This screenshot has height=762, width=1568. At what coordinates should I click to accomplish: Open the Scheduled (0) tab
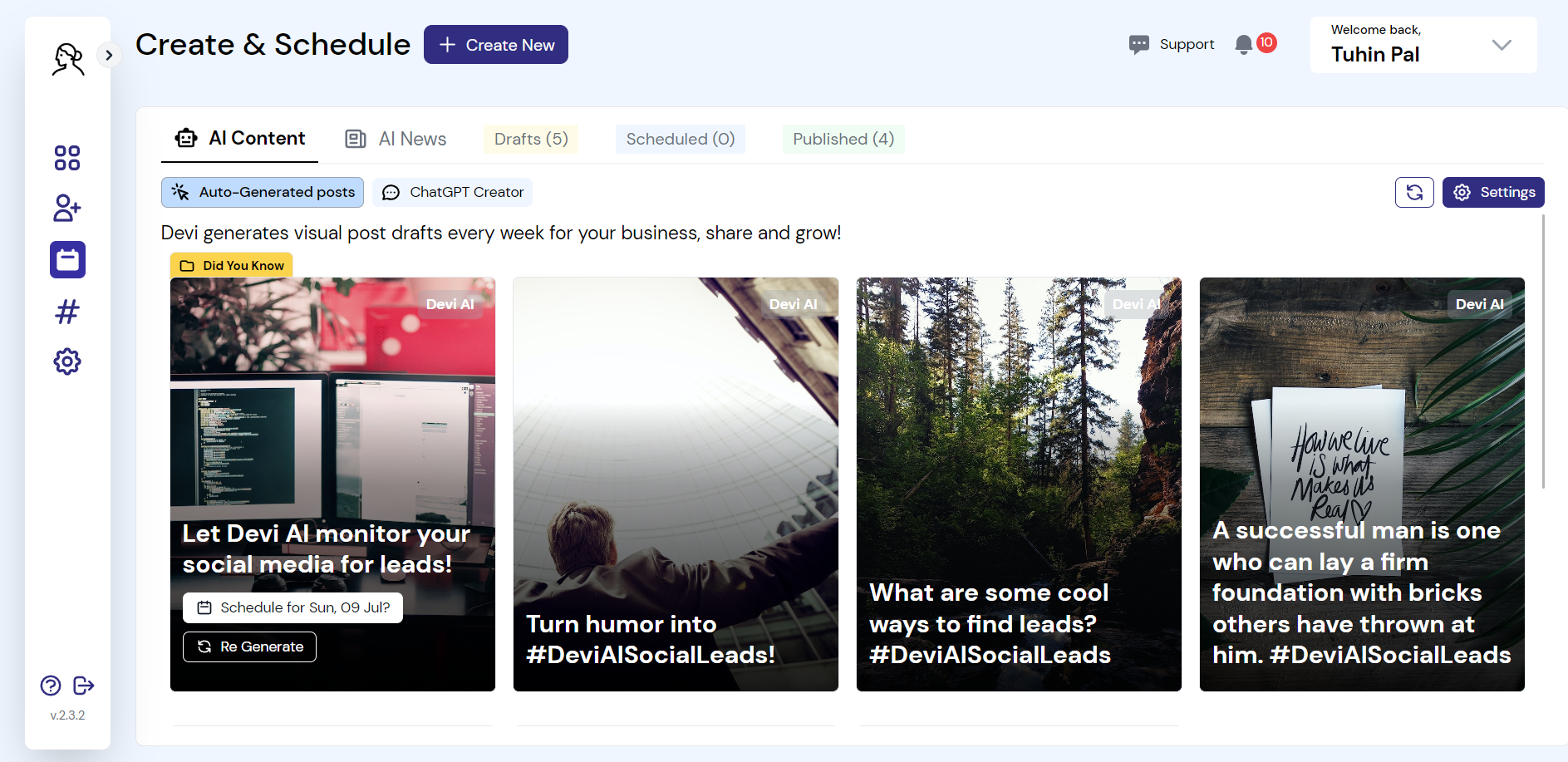681,139
